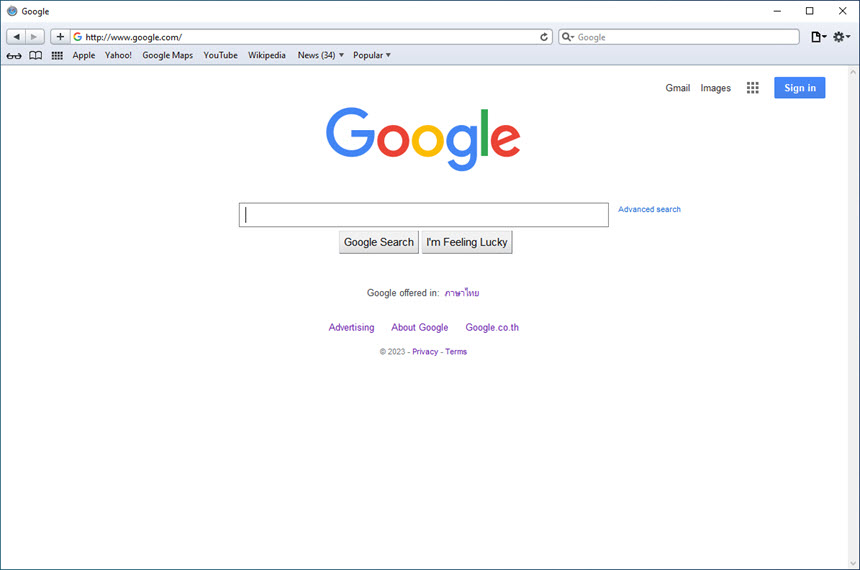Open the Google apps grid icon

point(752,88)
